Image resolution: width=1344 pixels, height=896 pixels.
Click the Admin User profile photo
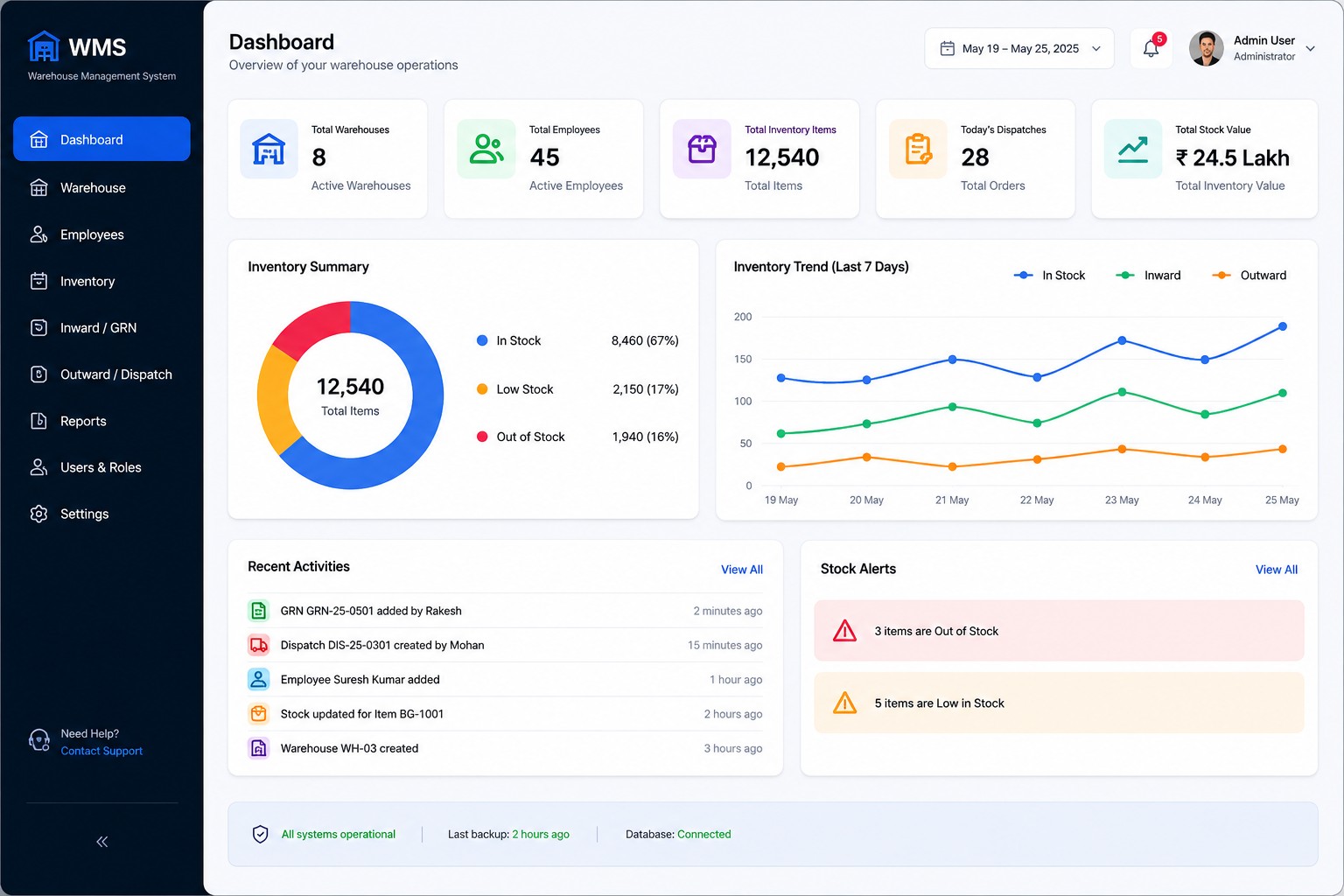pyautogui.click(x=1207, y=49)
